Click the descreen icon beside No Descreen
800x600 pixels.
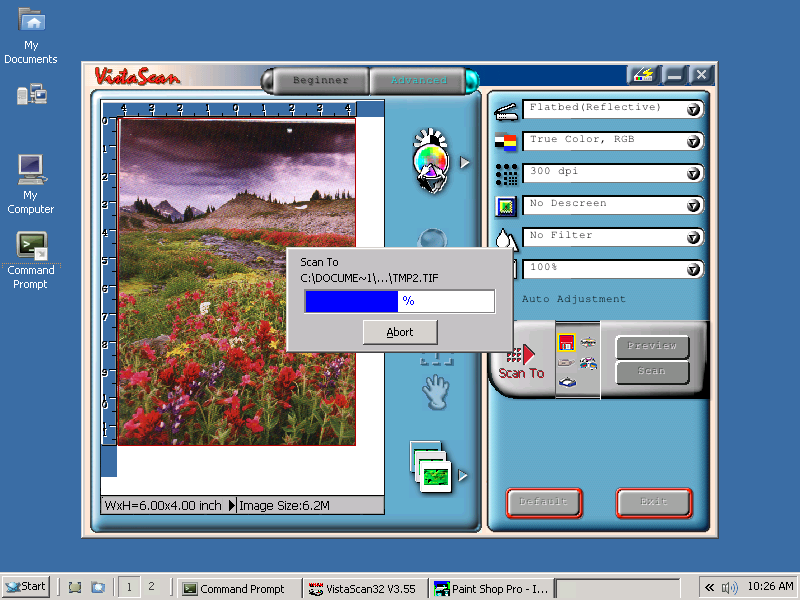[x=506, y=206]
